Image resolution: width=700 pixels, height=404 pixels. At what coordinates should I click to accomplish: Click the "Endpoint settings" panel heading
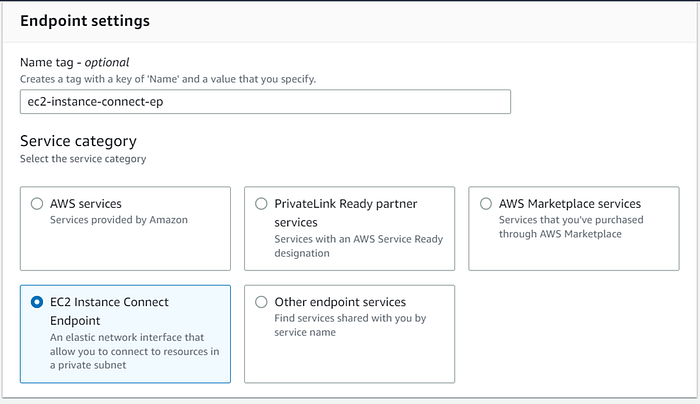click(x=85, y=22)
